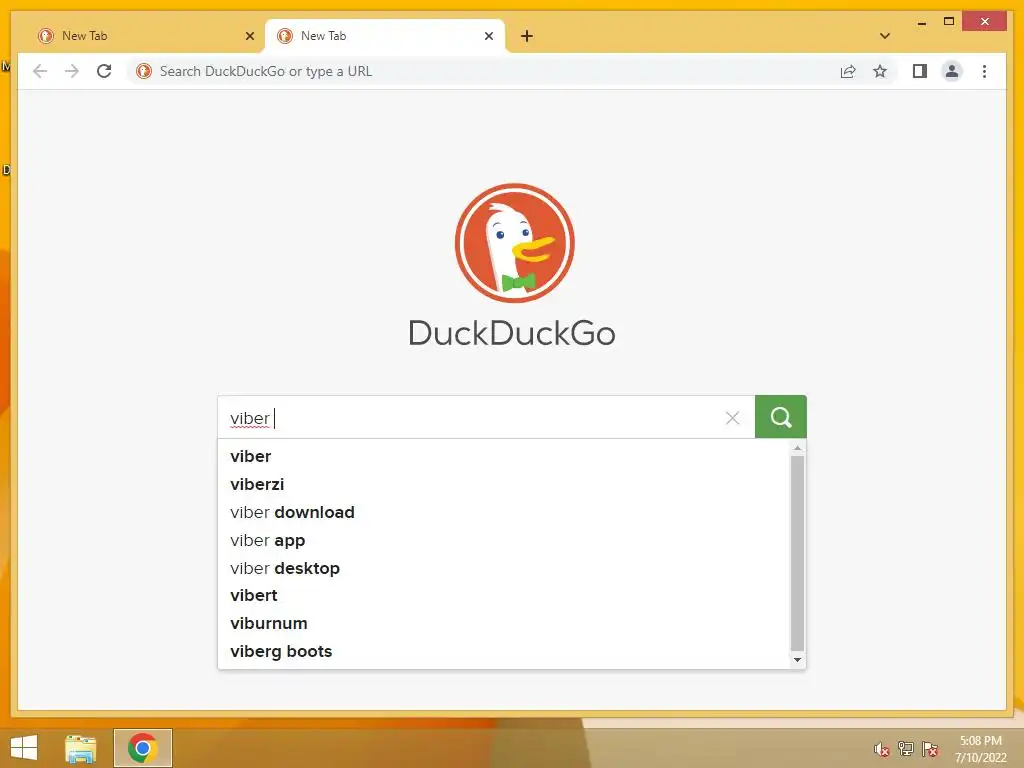Choose the "vibert" suggestion
1024x768 pixels.
point(504,596)
